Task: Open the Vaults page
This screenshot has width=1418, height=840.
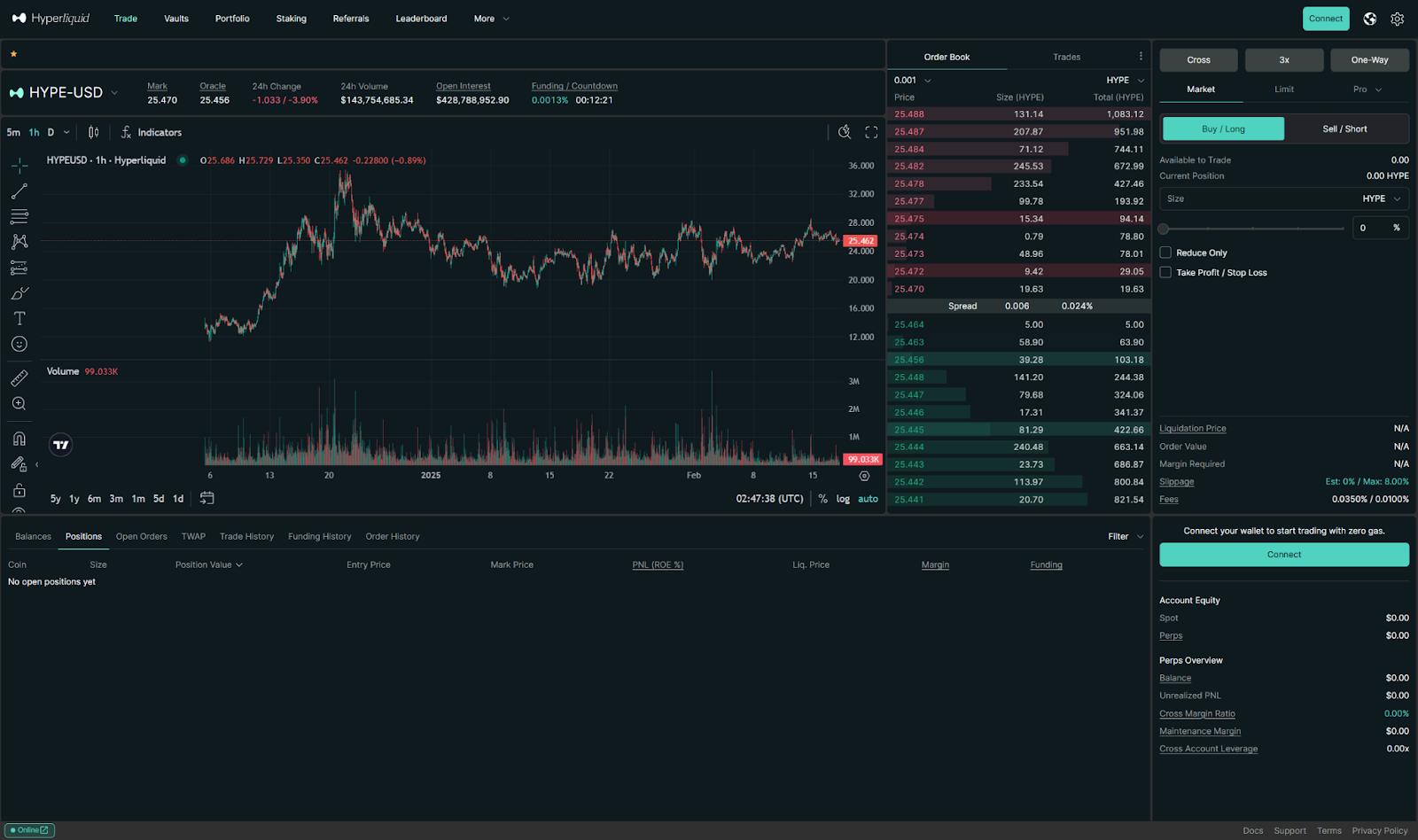Action: (x=176, y=19)
